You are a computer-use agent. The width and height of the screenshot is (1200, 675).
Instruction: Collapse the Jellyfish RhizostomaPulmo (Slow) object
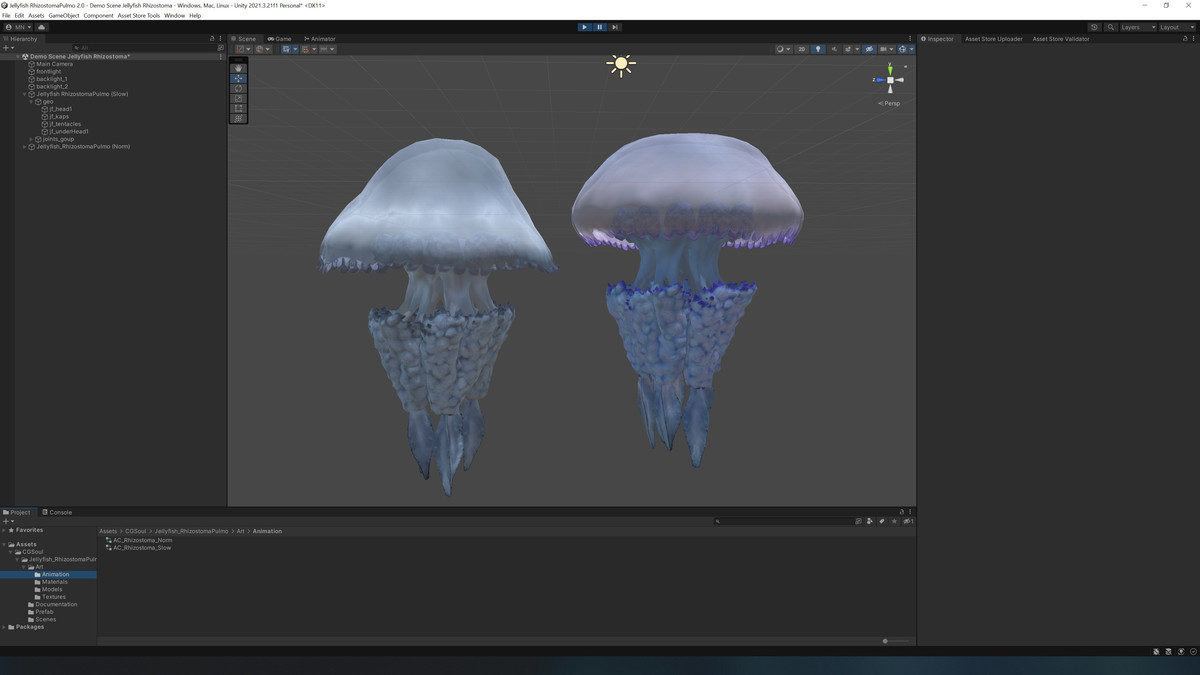coord(25,94)
